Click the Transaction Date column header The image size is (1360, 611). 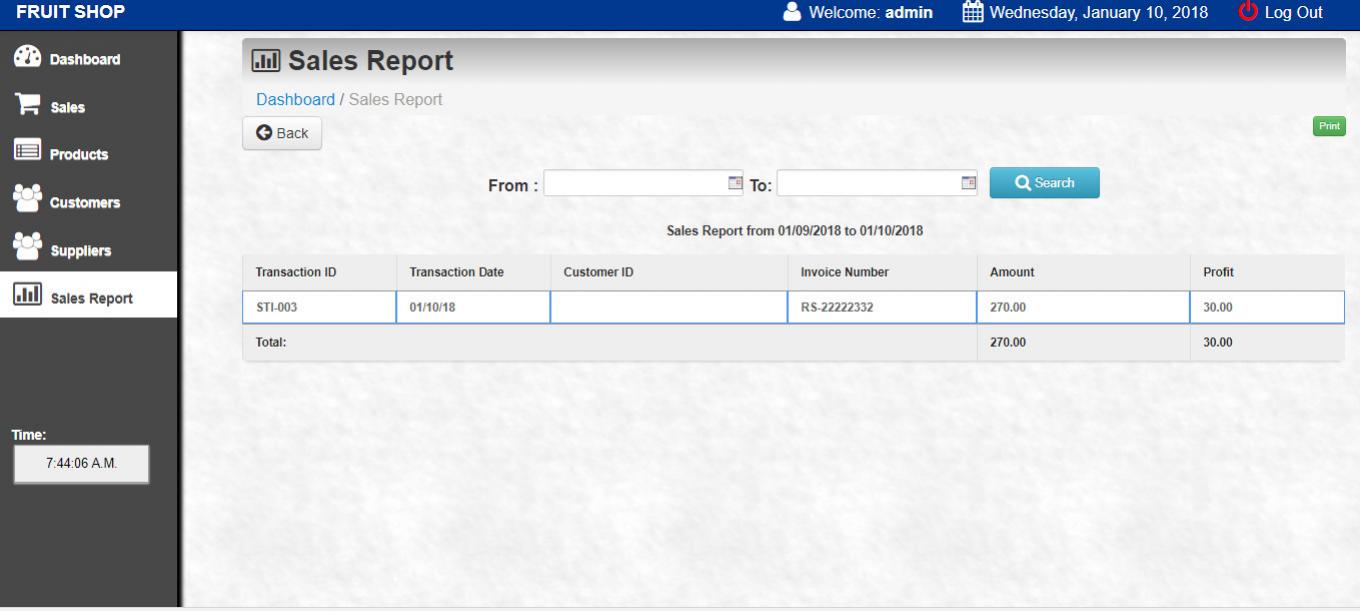tap(473, 272)
